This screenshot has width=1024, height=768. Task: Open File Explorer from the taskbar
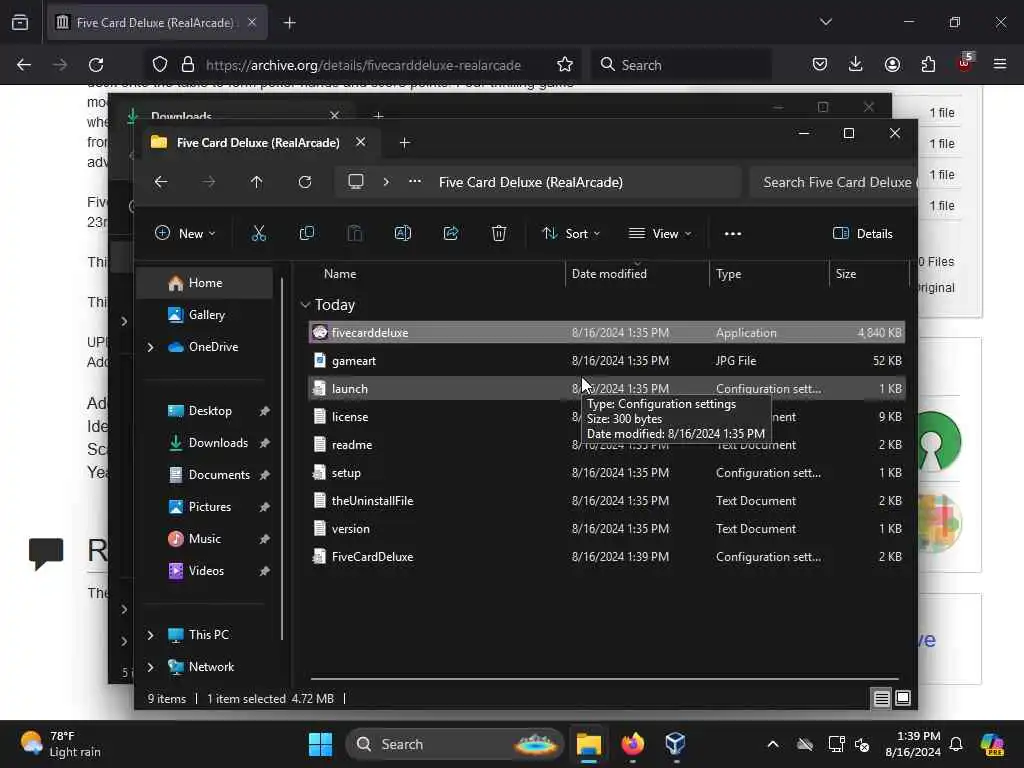coord(588,744)
